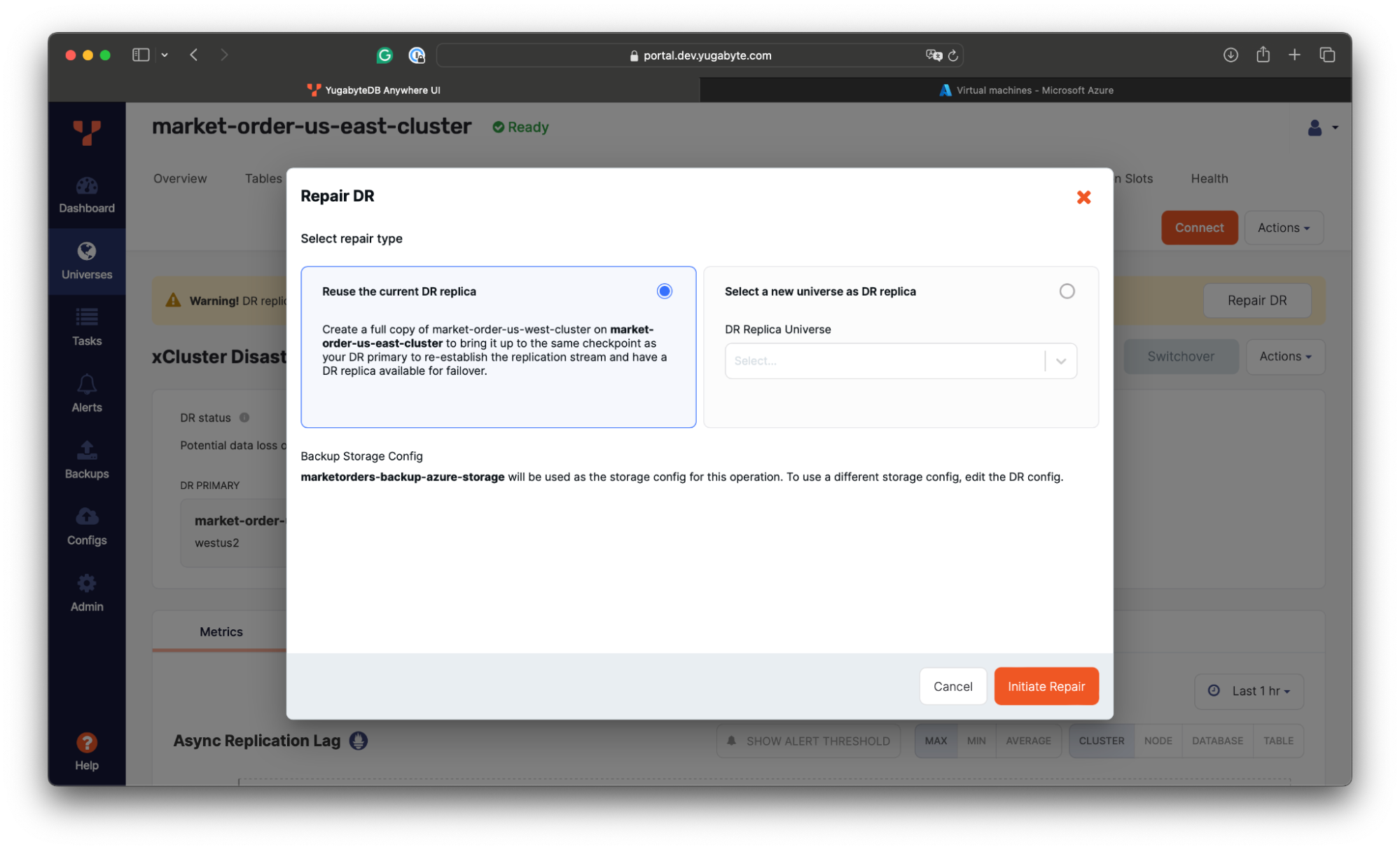Open the Last 1 hr time range
The image size is (1400, 850).
point(1249,691)
